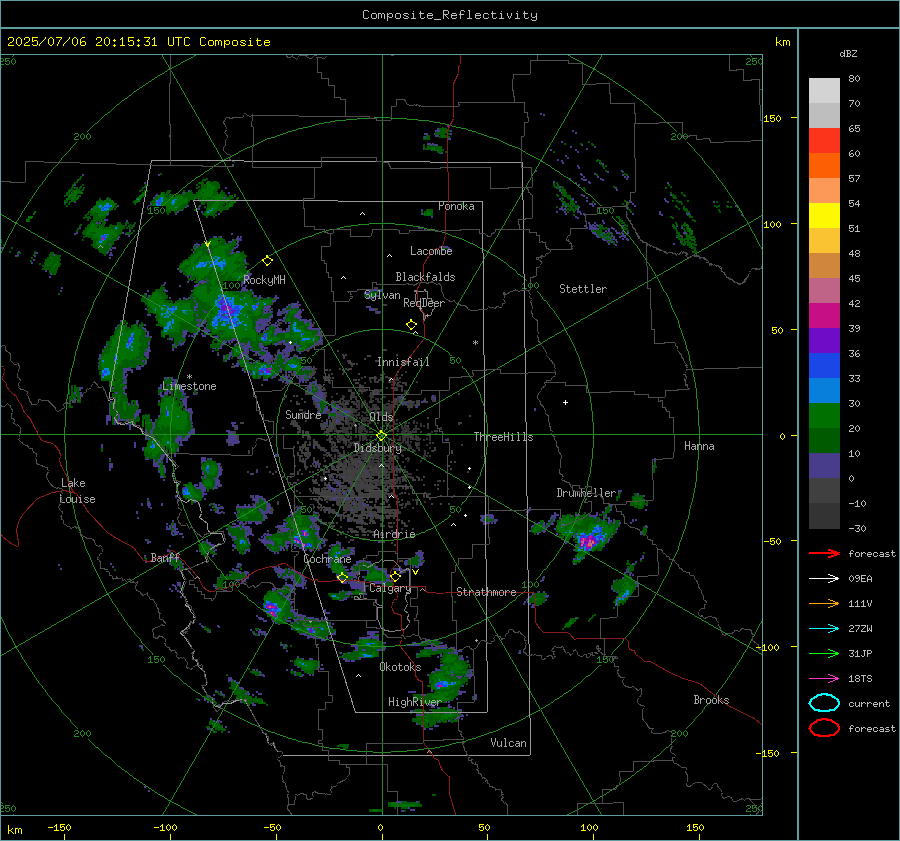This screenshot has height=841, width=900.
Task: Click the asterisk marker above Limestone label
Action: [189, 377]
